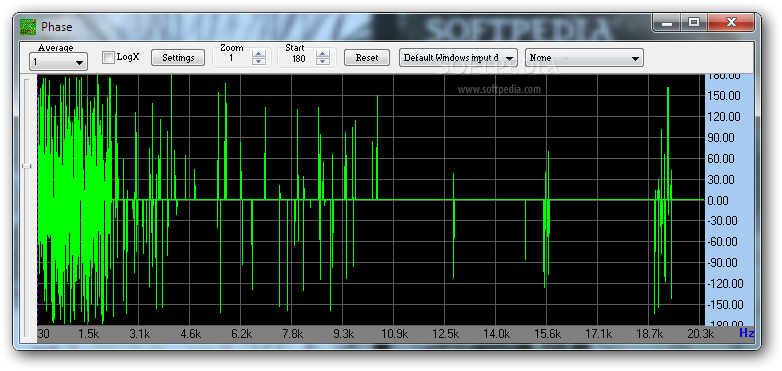Click the Phase application icon in title bar

27,26
